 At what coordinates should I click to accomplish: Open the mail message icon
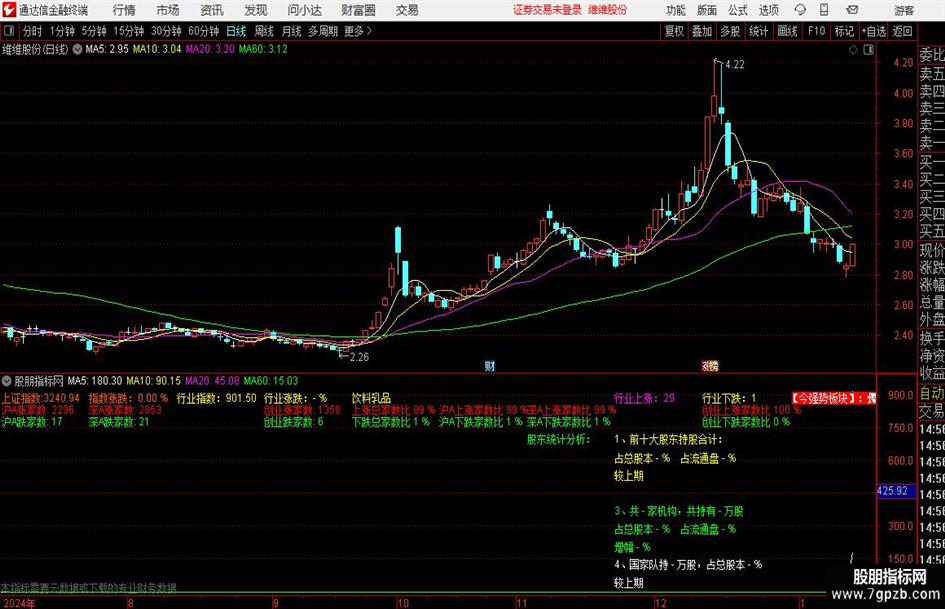point(852,10)
